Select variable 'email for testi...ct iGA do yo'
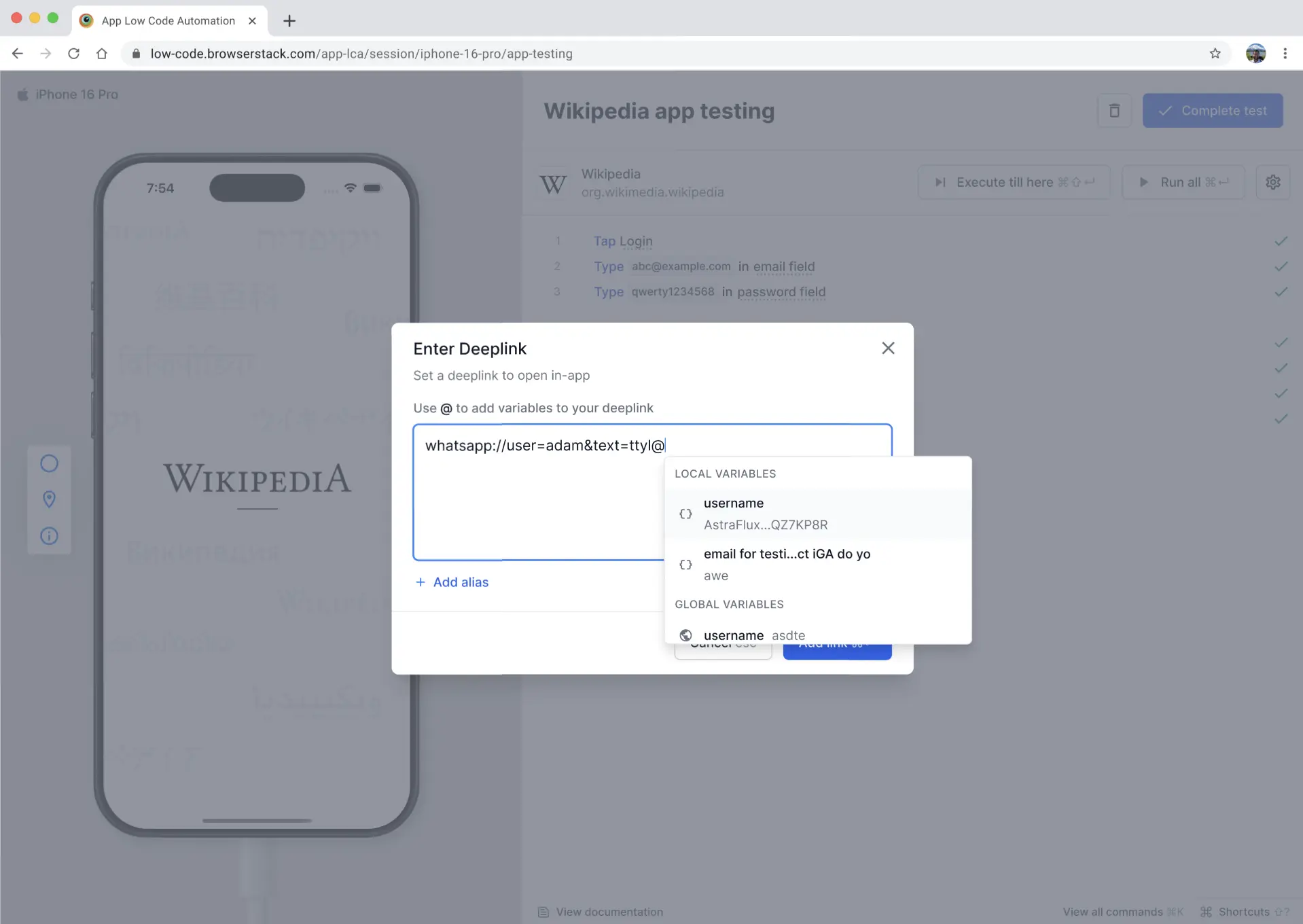 [x=818, y=565]
